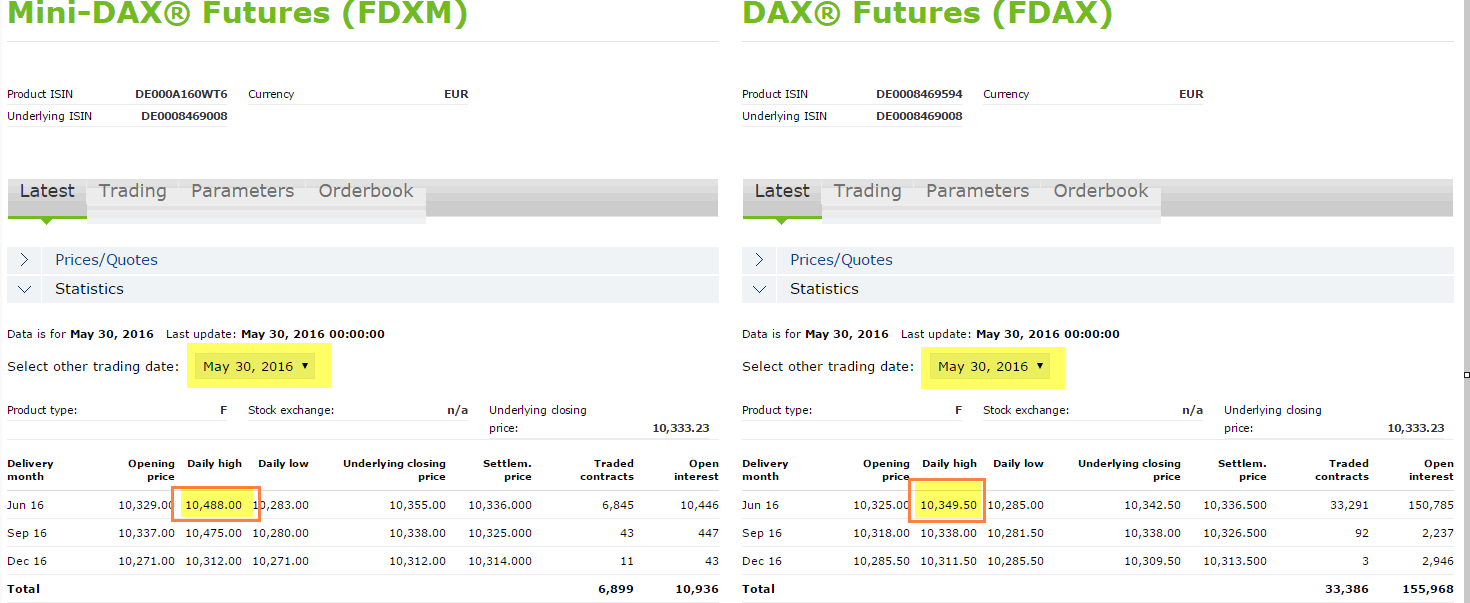Switch to Trading tab in DAX Futures panel
This screenshot has width=1470, height=603.
pyautogui.click(x=867, y=191)
